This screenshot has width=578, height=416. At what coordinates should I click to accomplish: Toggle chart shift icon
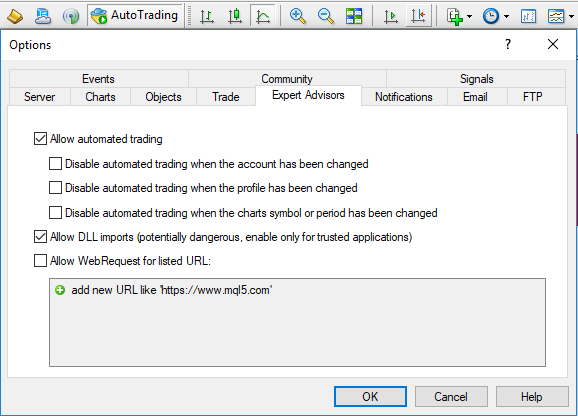[418, 16]
